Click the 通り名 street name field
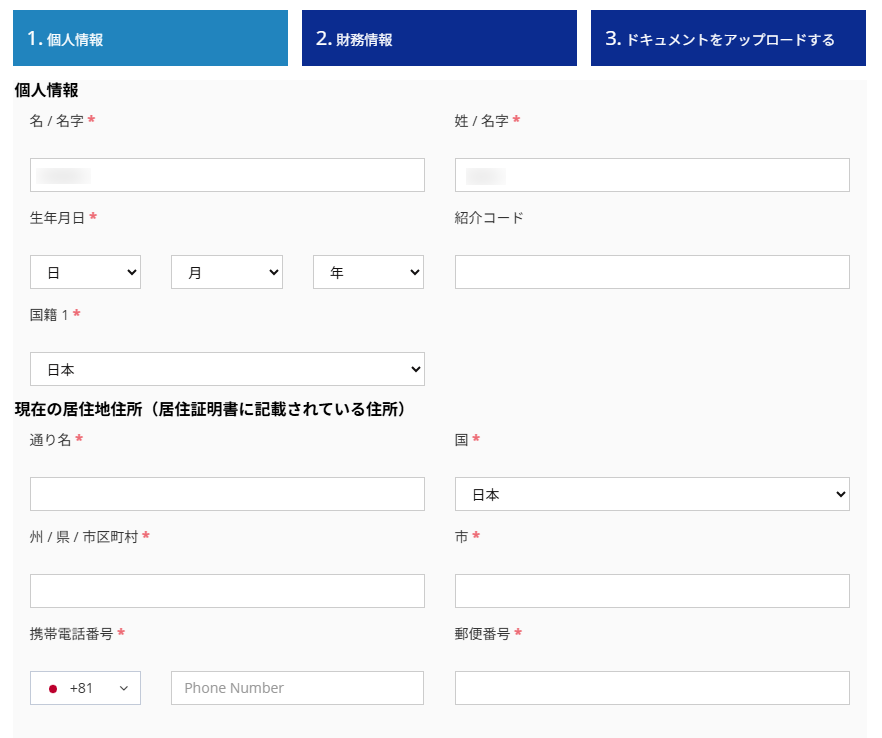The width and height of the screenshot is (882, 738). coord(227,494)
